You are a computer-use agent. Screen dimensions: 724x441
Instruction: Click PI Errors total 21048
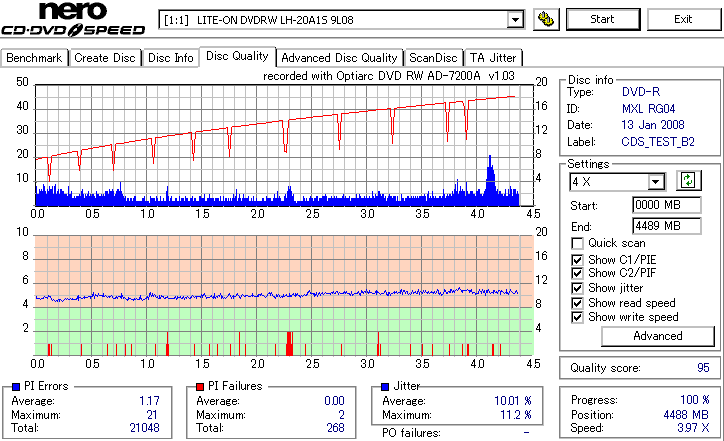145,428
